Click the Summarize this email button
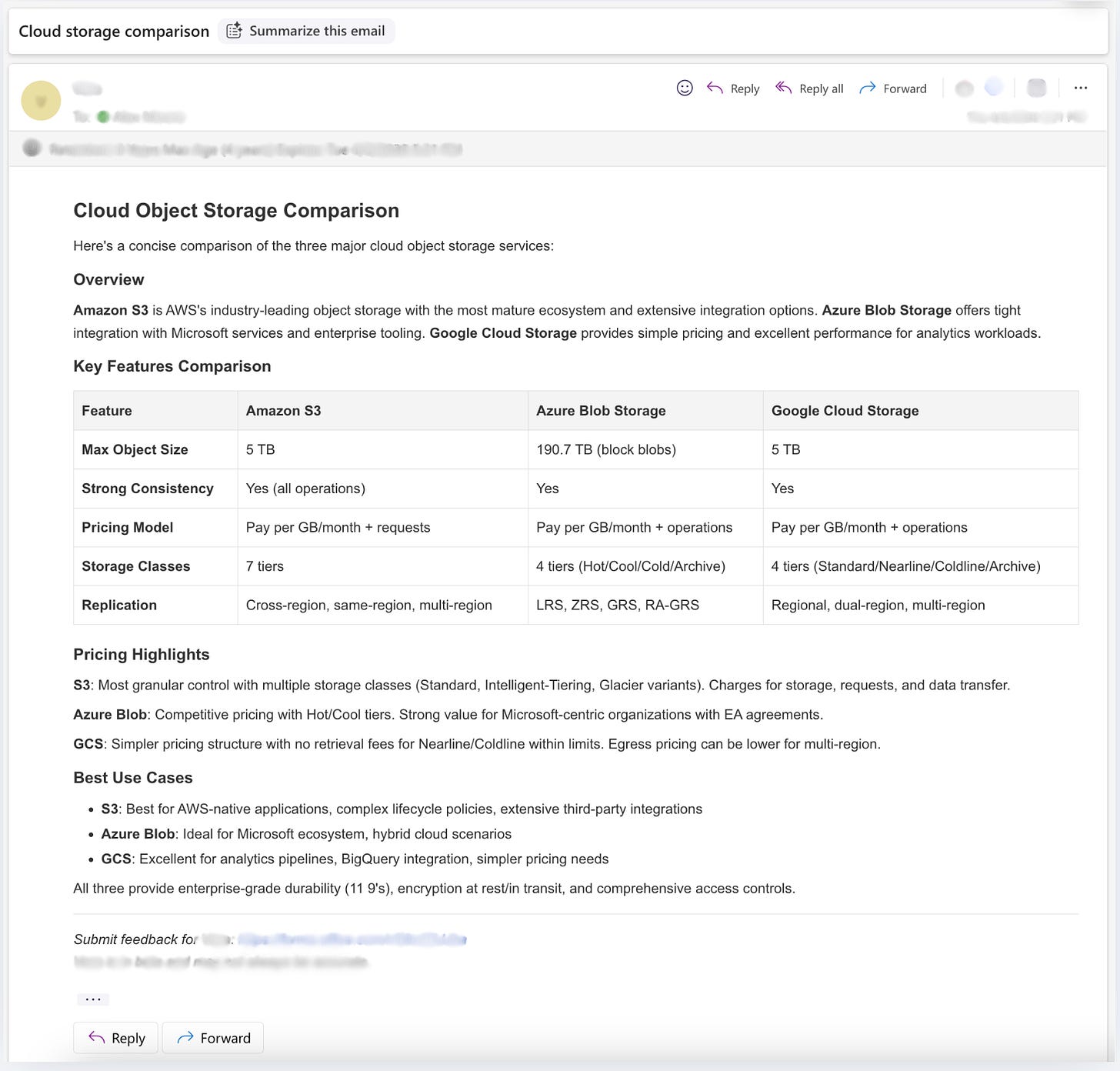This screenshot has width=1120, height=1071. point(306,31)
